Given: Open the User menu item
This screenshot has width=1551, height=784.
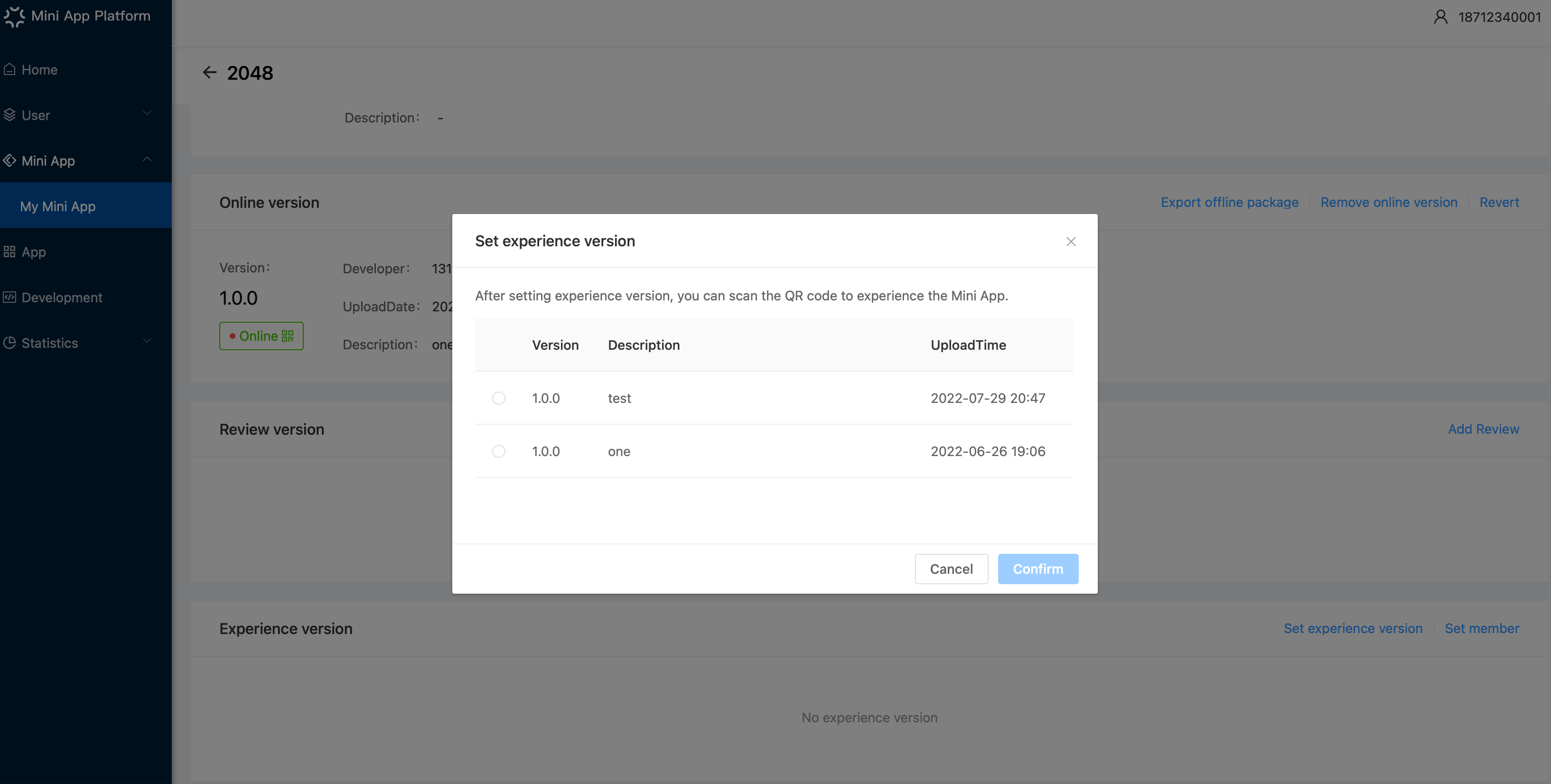Looking at the screenshot, I should pyautogui.click(x=85, y=115).
